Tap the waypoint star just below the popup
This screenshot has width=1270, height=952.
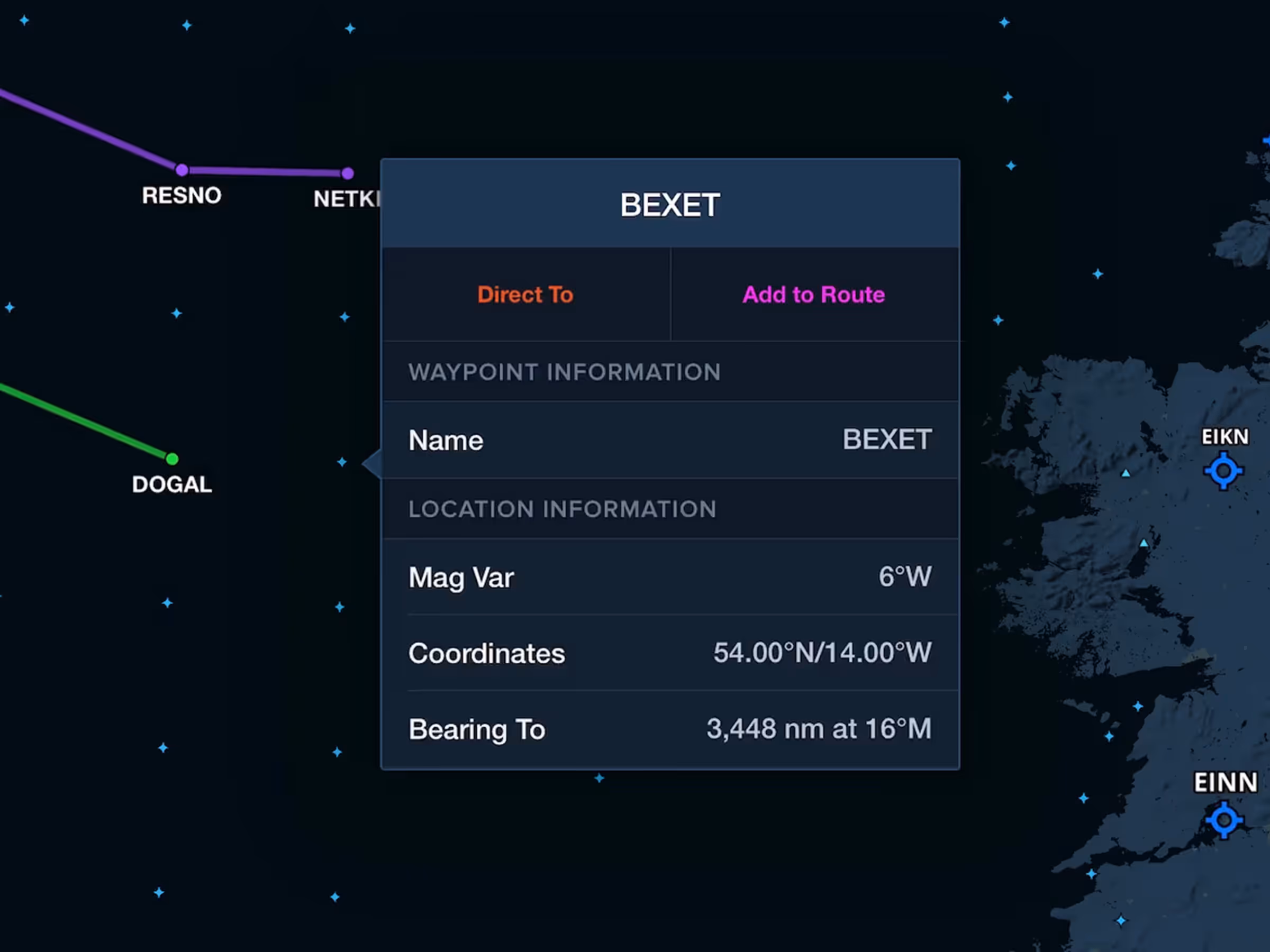599,779
